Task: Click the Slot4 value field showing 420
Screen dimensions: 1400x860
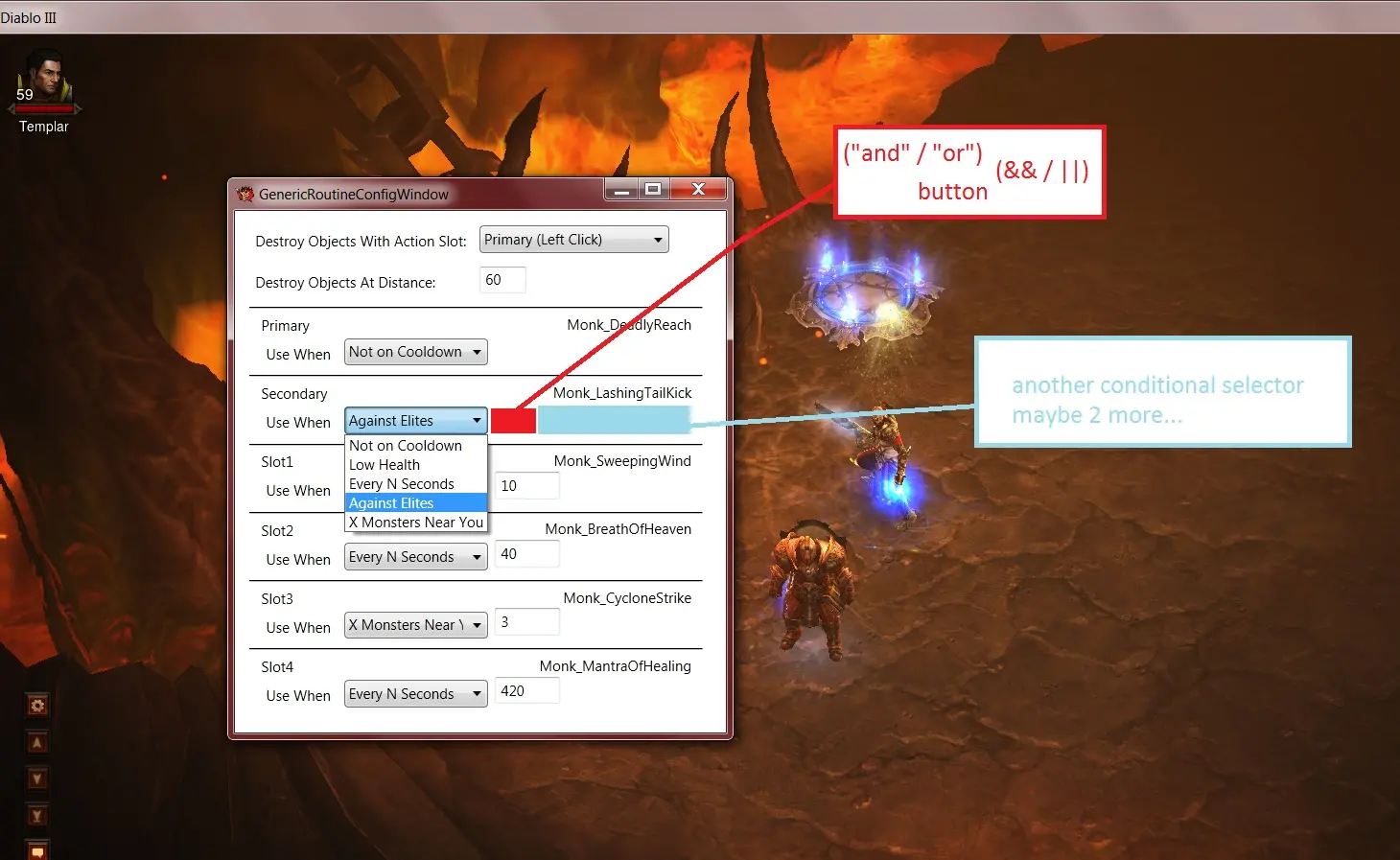Action: click(x=526, y=691)
